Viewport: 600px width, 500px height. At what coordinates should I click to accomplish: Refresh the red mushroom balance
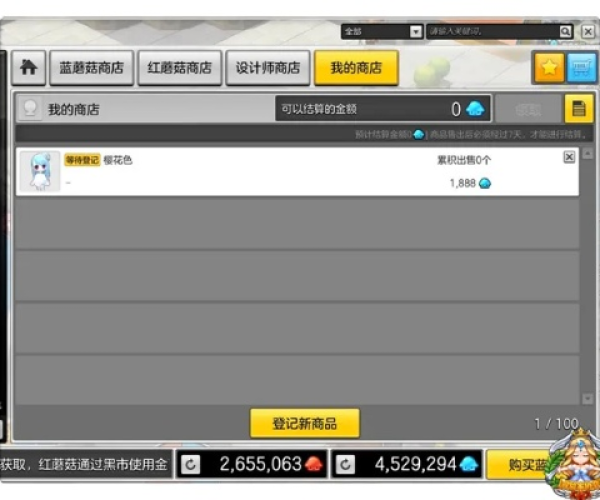(x=191, y=464)
